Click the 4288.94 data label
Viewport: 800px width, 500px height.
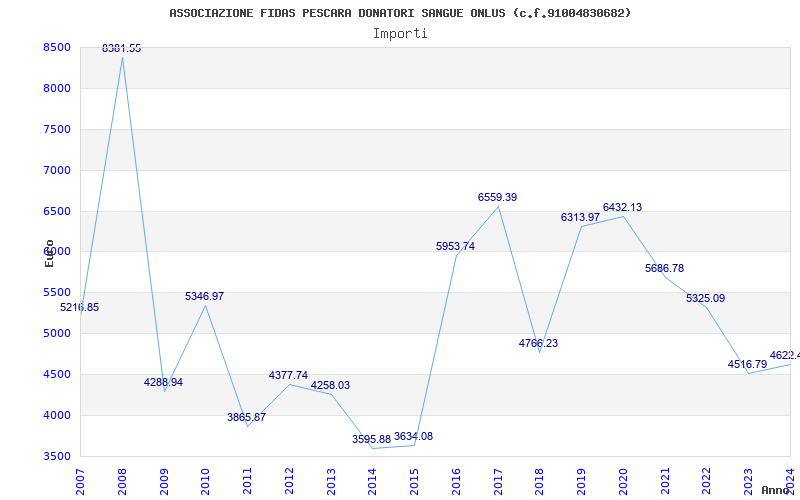(x=163, y=383)
